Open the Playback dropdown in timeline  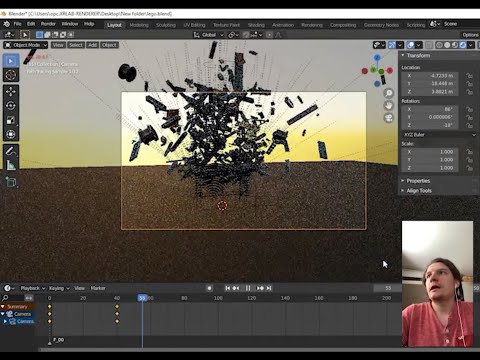coord(33,288)
